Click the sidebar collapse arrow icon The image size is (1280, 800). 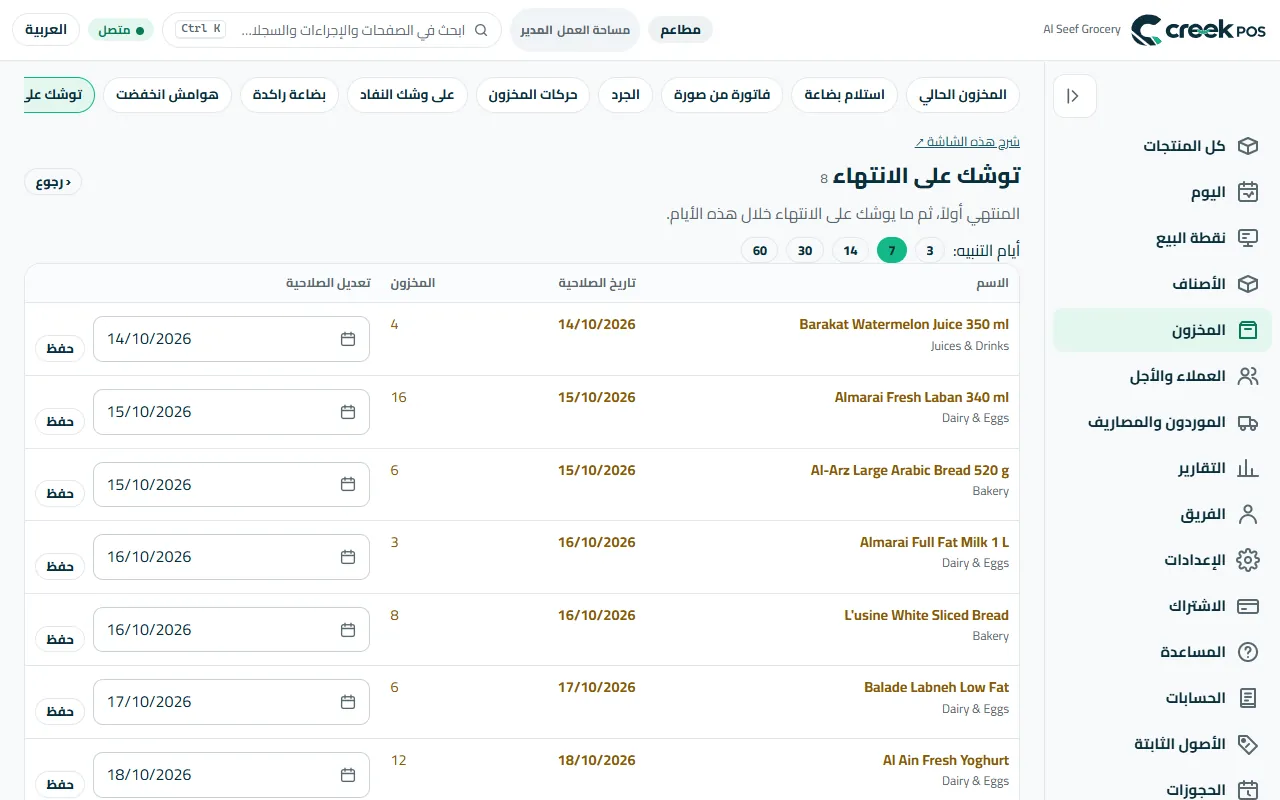[x=1074, y=96]
